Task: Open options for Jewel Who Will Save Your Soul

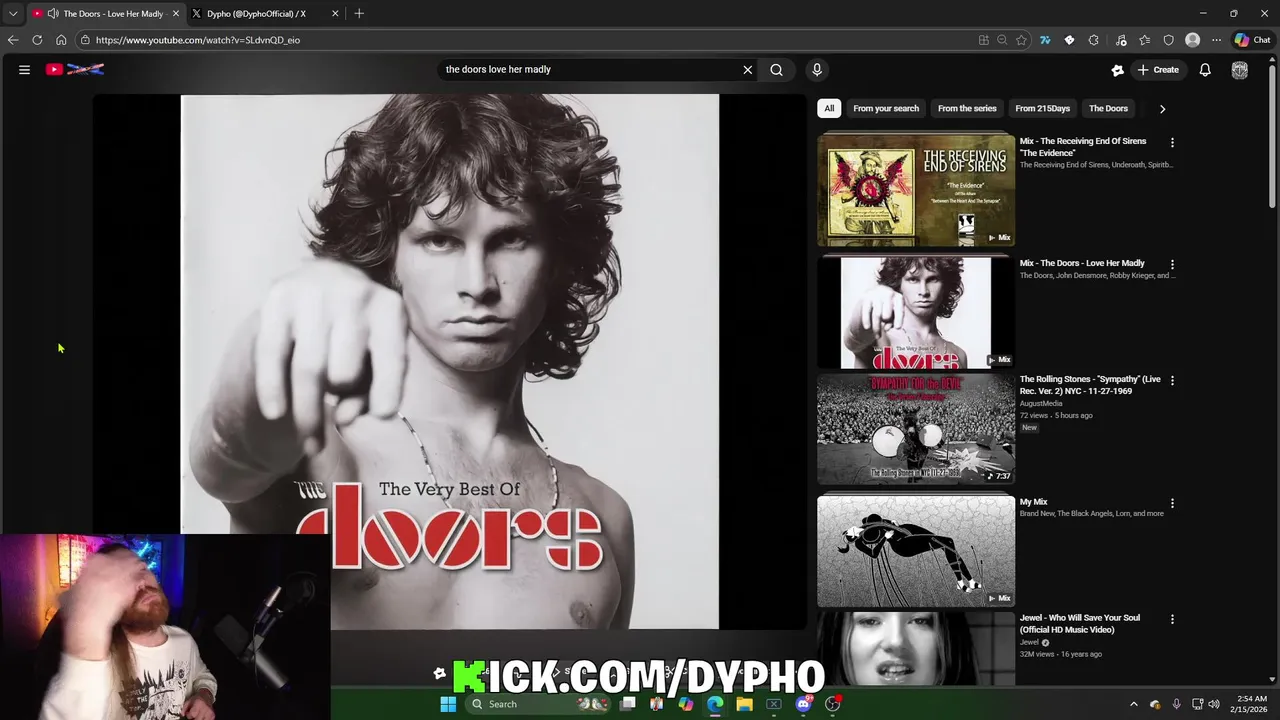Action: 1172,620
